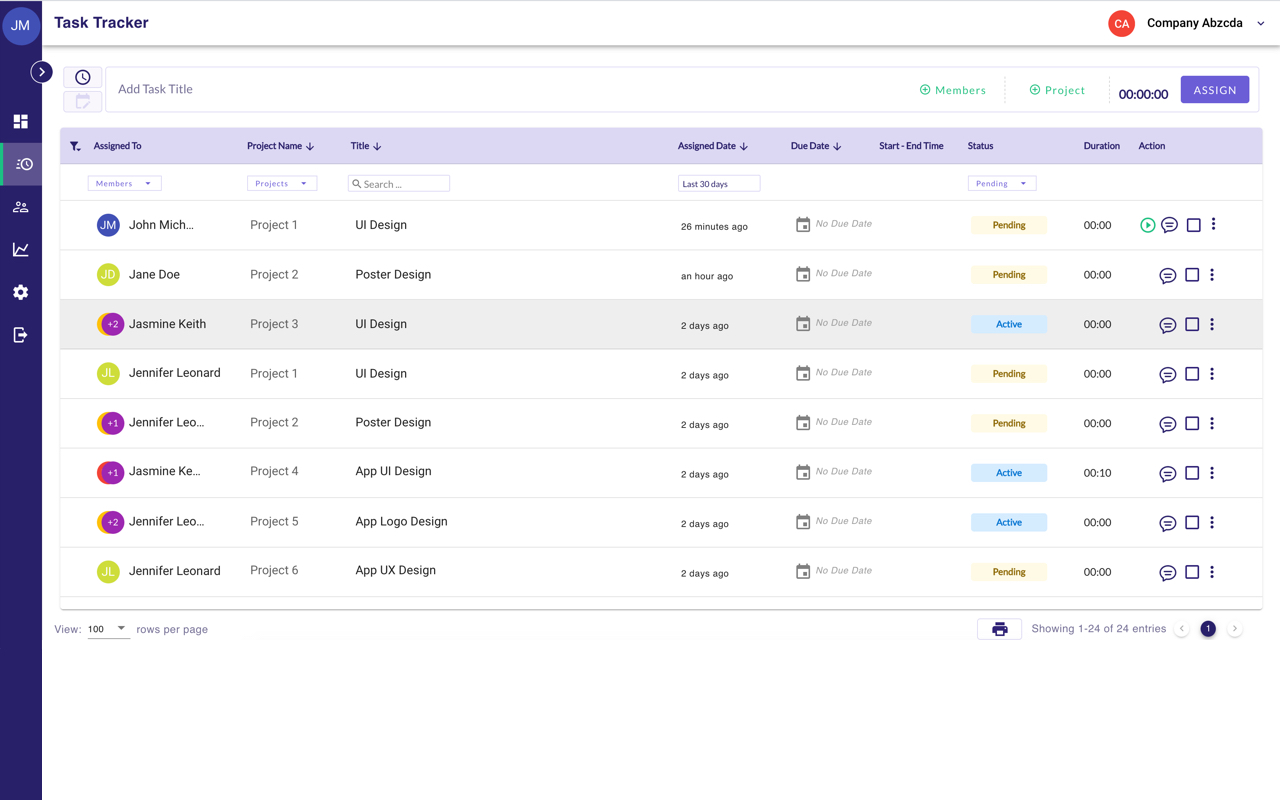The height and width of the screenshot is (800, 1280).
Task: Click the ASSIGN button
Action: (x=1214, y=90)
